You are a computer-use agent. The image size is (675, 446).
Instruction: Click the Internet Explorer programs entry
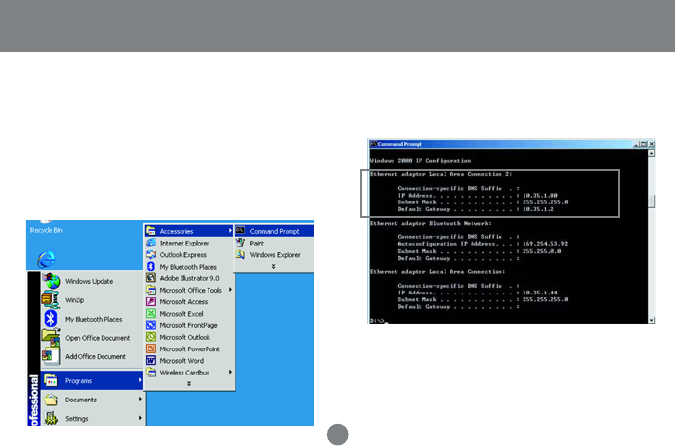tap(189, 243)
